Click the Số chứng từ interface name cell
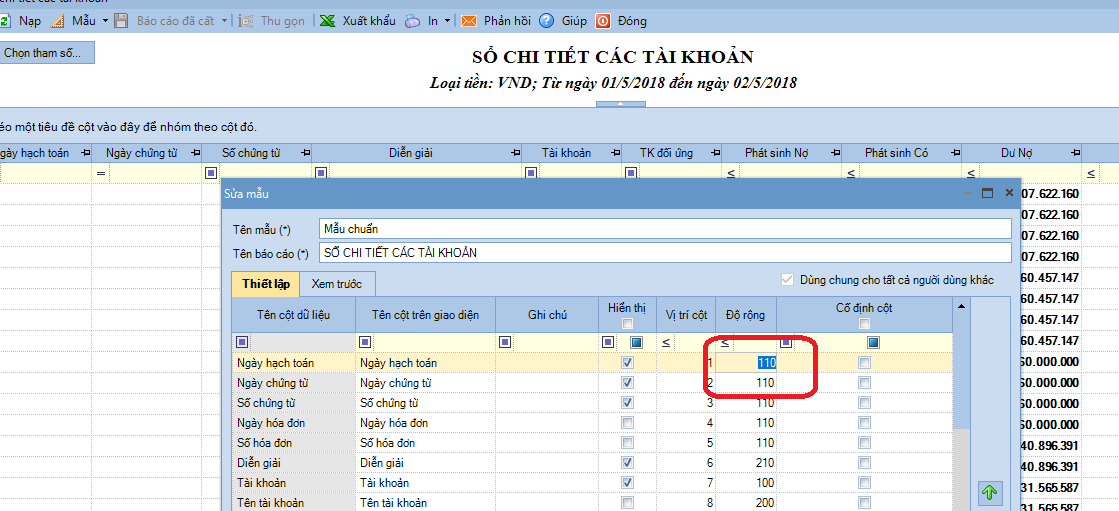 [425, 403]
